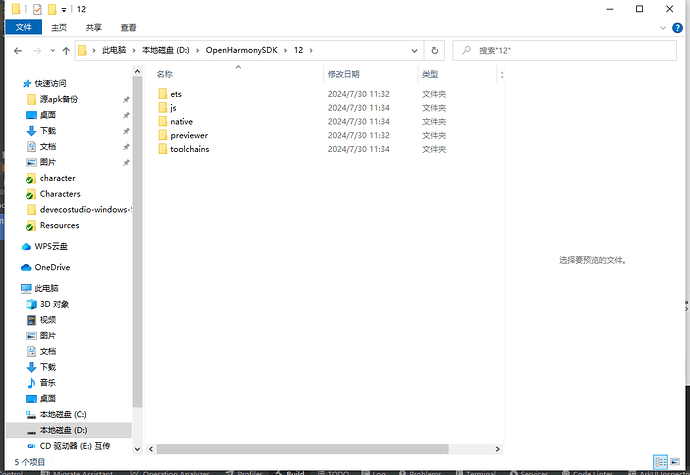Switch to the 共享 ribbon tab
Screen dimensions: 690x475
pos(93,27)
